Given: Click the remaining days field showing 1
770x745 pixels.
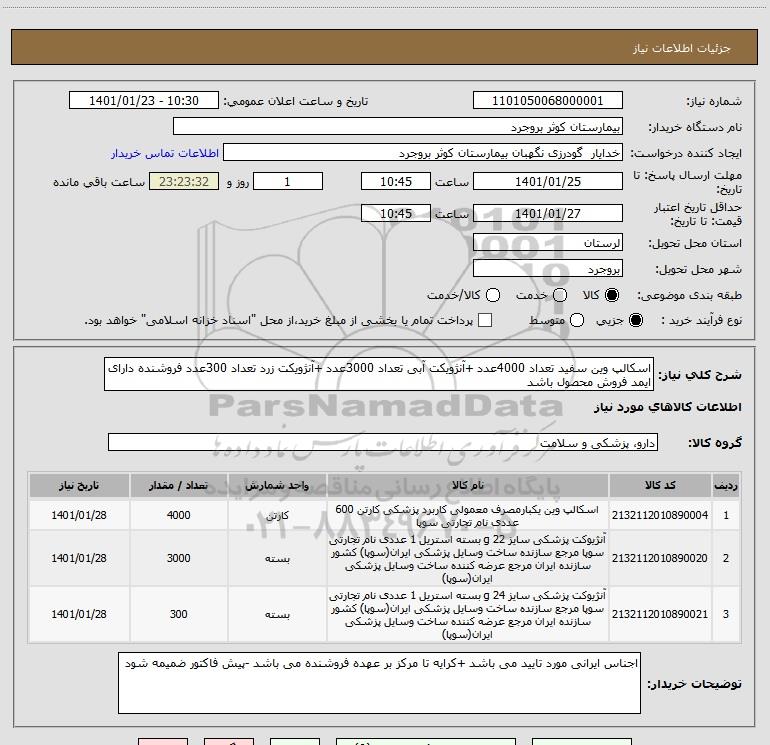Looking at the screenshot, I should click(x=288, y=181).
